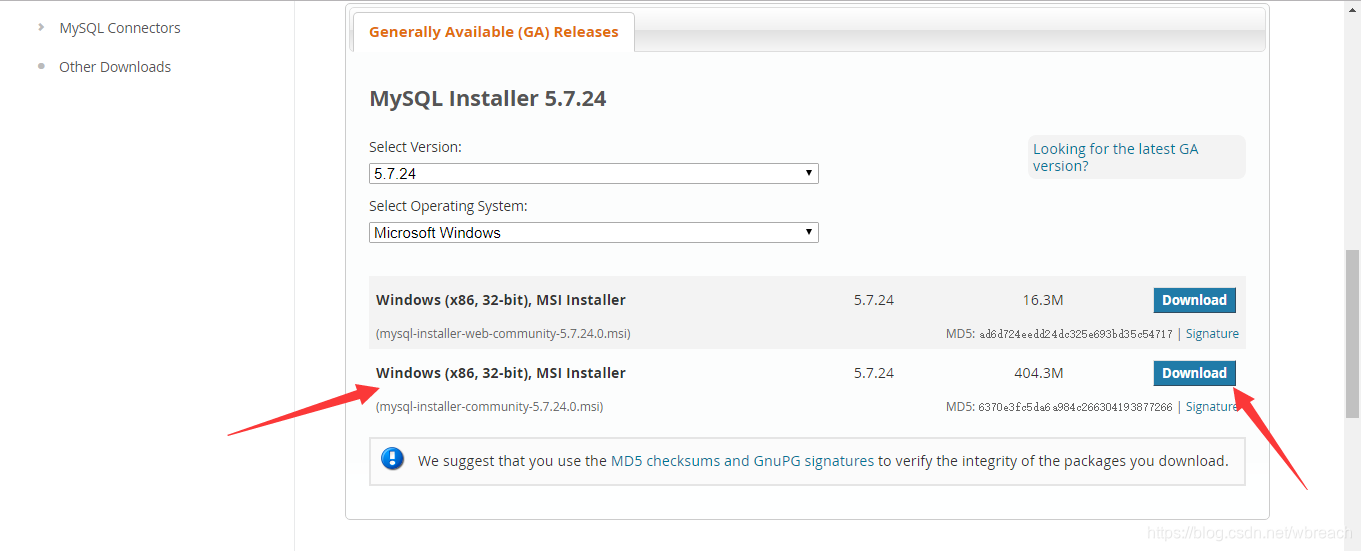The image size is (1361, 551).
Task: Open Other Downloads in sidebar
Action: click(x=115, y=67)
